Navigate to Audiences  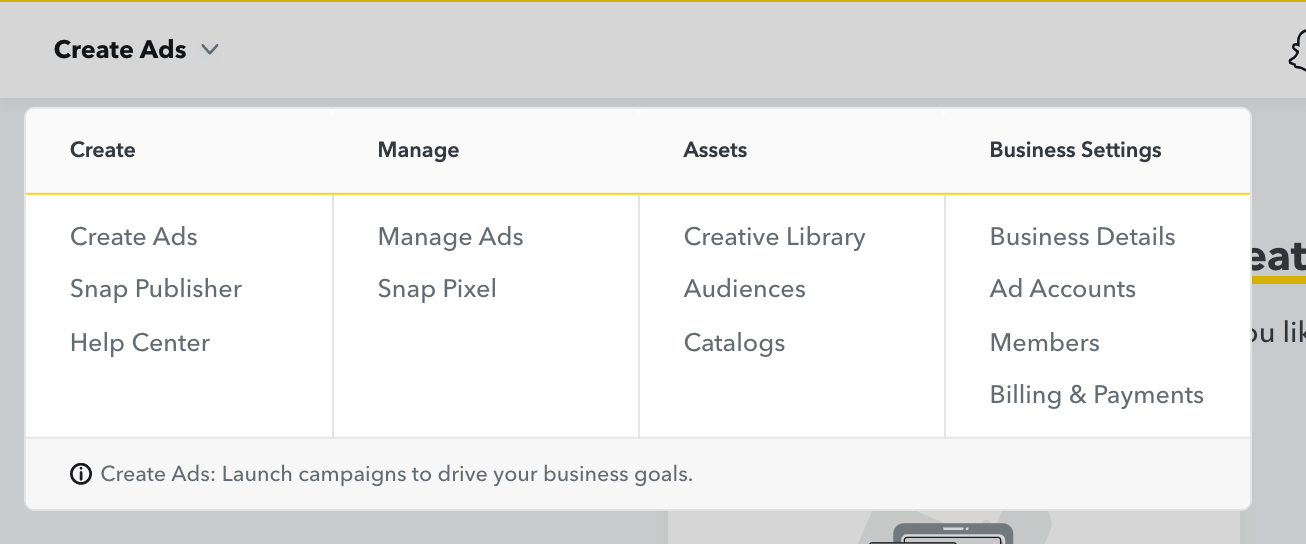744,289
